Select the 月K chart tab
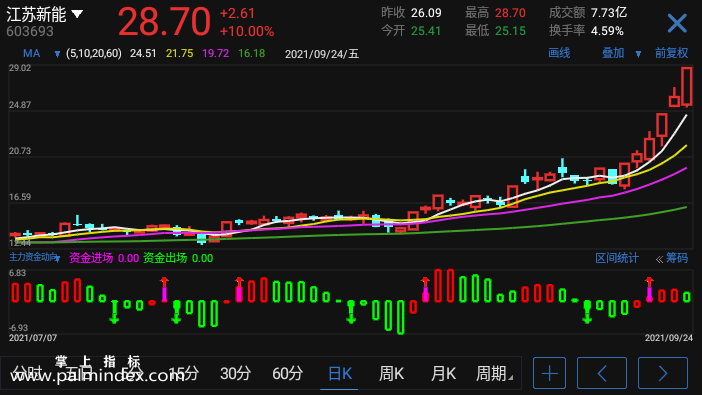This screenshot has height=395, width=702. click(443, 373)
